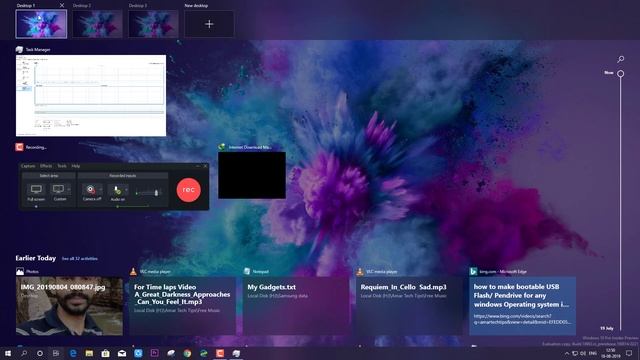Toggle the Audio on input
640x360 pixels.
pyautogui.click(x=118, y=192)
